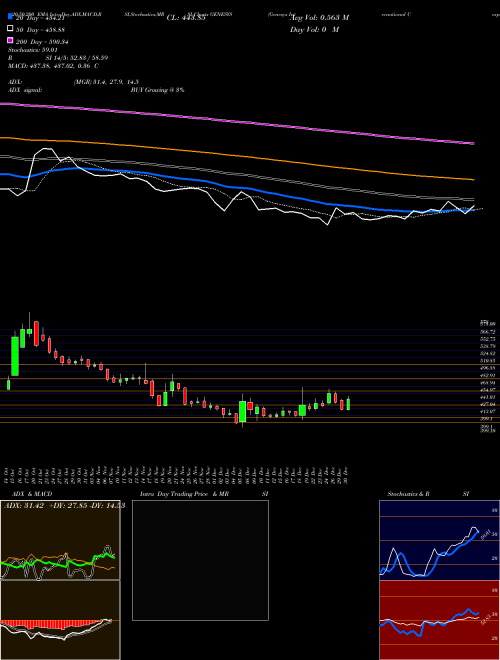This screenshot has width=500, height=660.
Task: Click the blue 20 Day legend swatch
Action: click(x=10, y=16)
